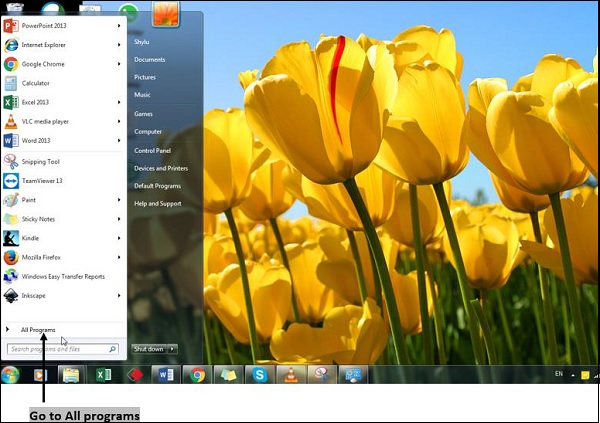The height and width of the screenshot is (423, 600).
Task: Open Devices and Printers
Action: point(161,168)
